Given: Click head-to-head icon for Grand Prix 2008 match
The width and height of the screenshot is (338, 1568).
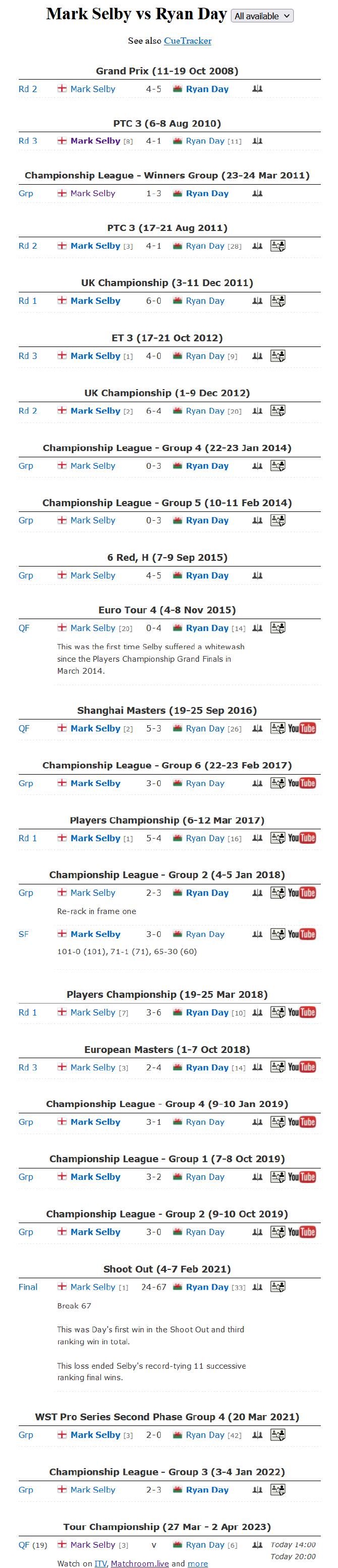Looking at the screenshot, I should [257, 89].
